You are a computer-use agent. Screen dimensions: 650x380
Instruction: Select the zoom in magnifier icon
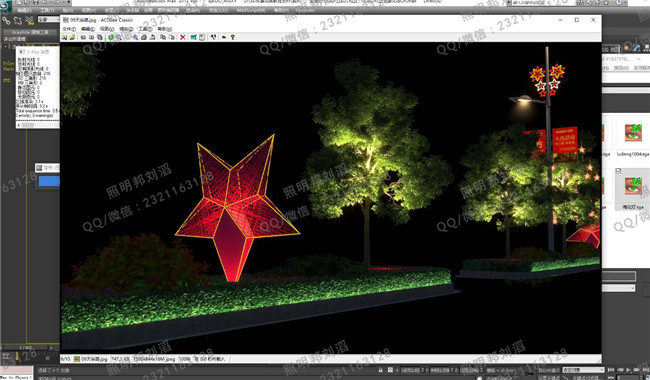coord(119,37)
